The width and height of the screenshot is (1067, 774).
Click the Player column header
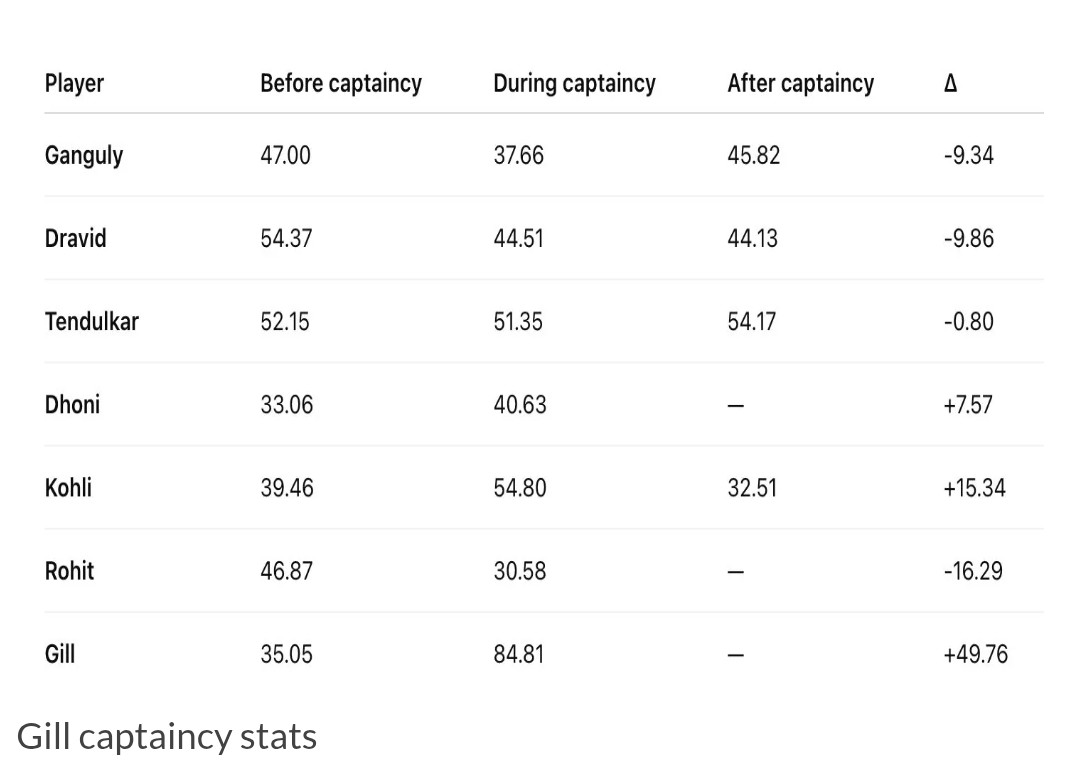click(74, 83)
